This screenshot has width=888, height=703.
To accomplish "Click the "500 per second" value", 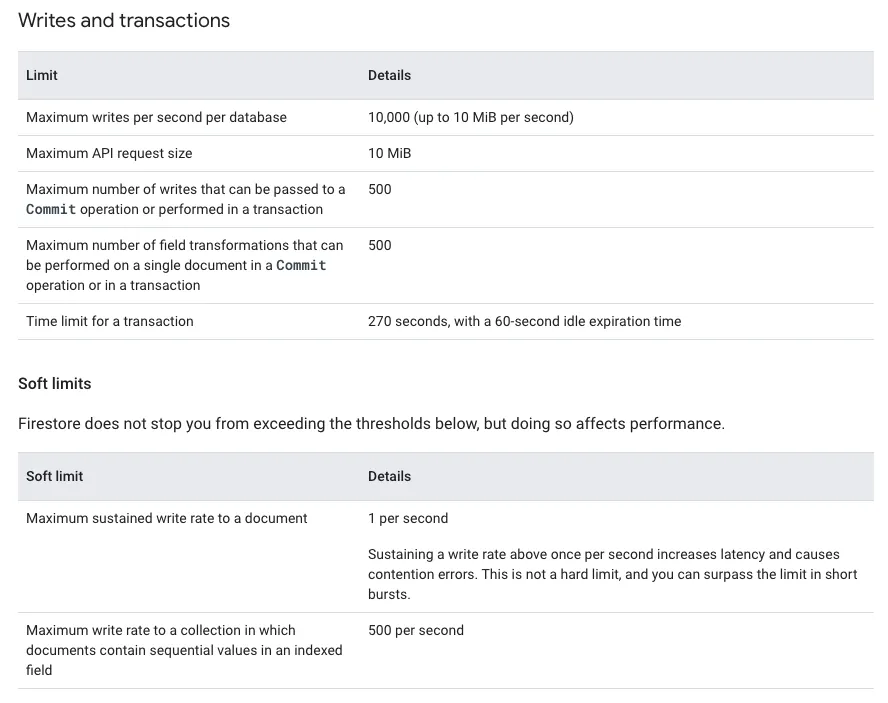I will pos(416,630).
